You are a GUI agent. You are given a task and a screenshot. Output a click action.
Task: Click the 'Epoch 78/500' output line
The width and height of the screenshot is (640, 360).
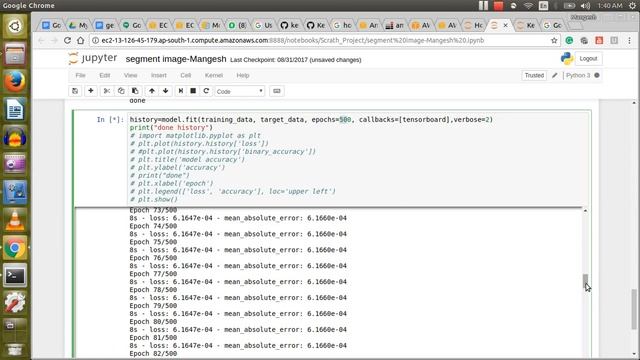tap(153, 290)
